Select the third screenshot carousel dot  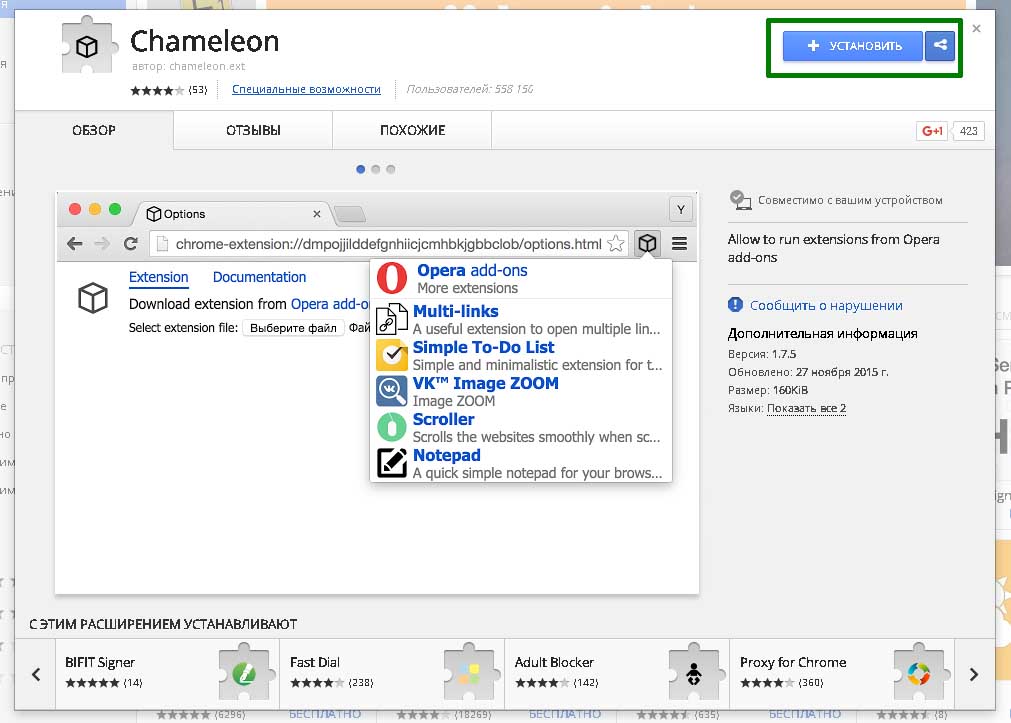pos(391,169)
